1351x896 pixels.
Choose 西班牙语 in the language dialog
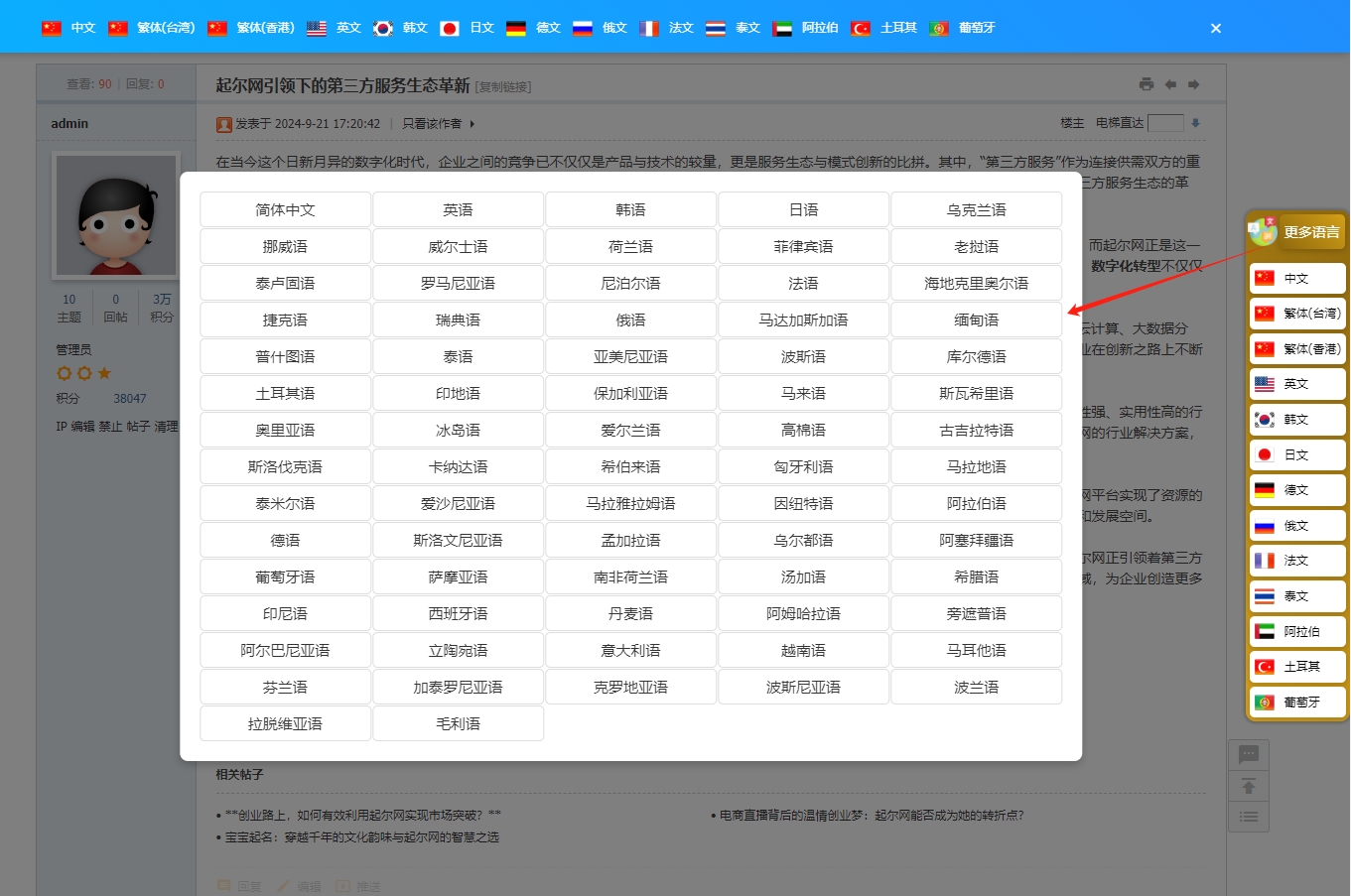pos(459,613)
